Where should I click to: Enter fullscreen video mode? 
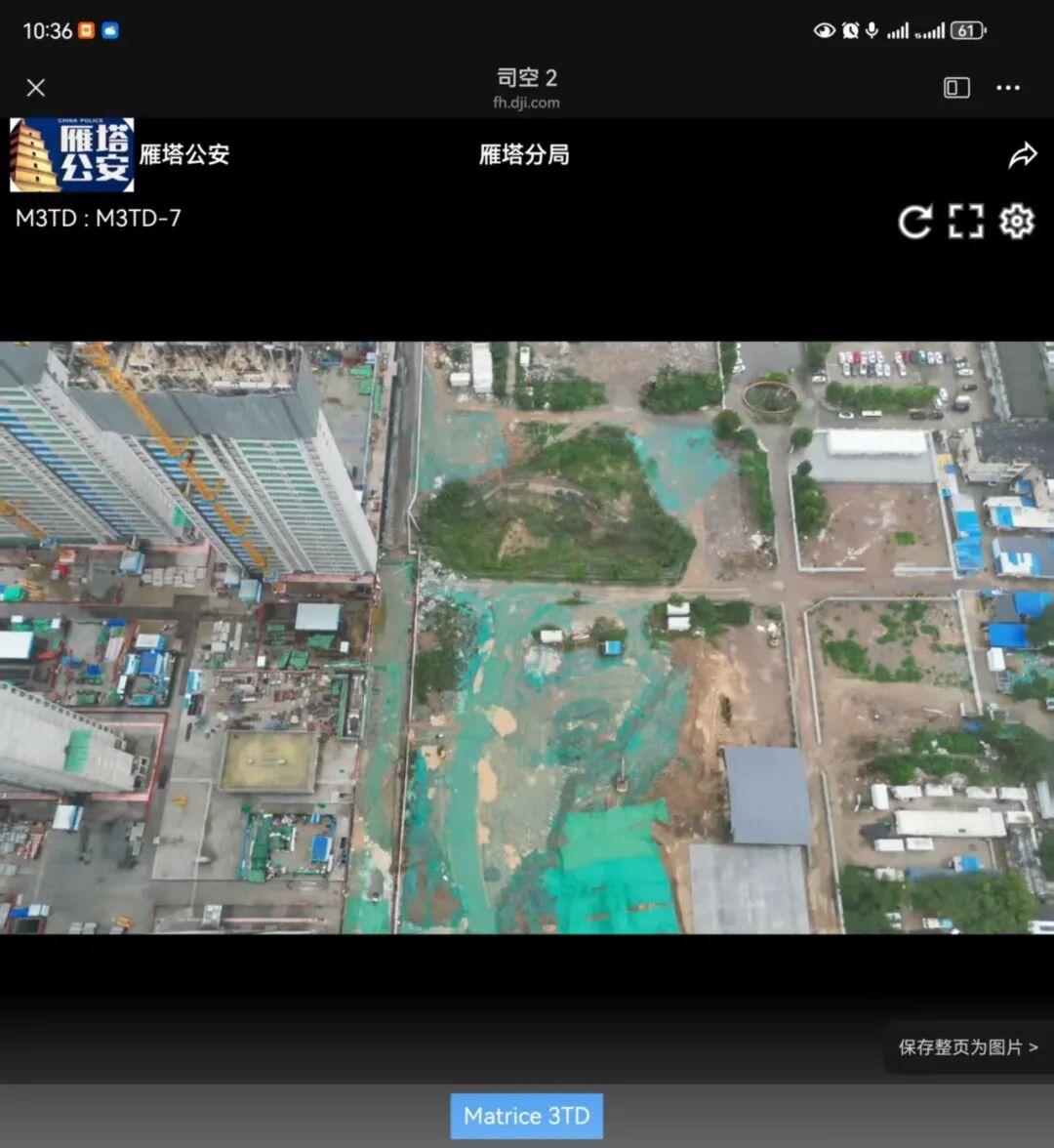[965, 222]
